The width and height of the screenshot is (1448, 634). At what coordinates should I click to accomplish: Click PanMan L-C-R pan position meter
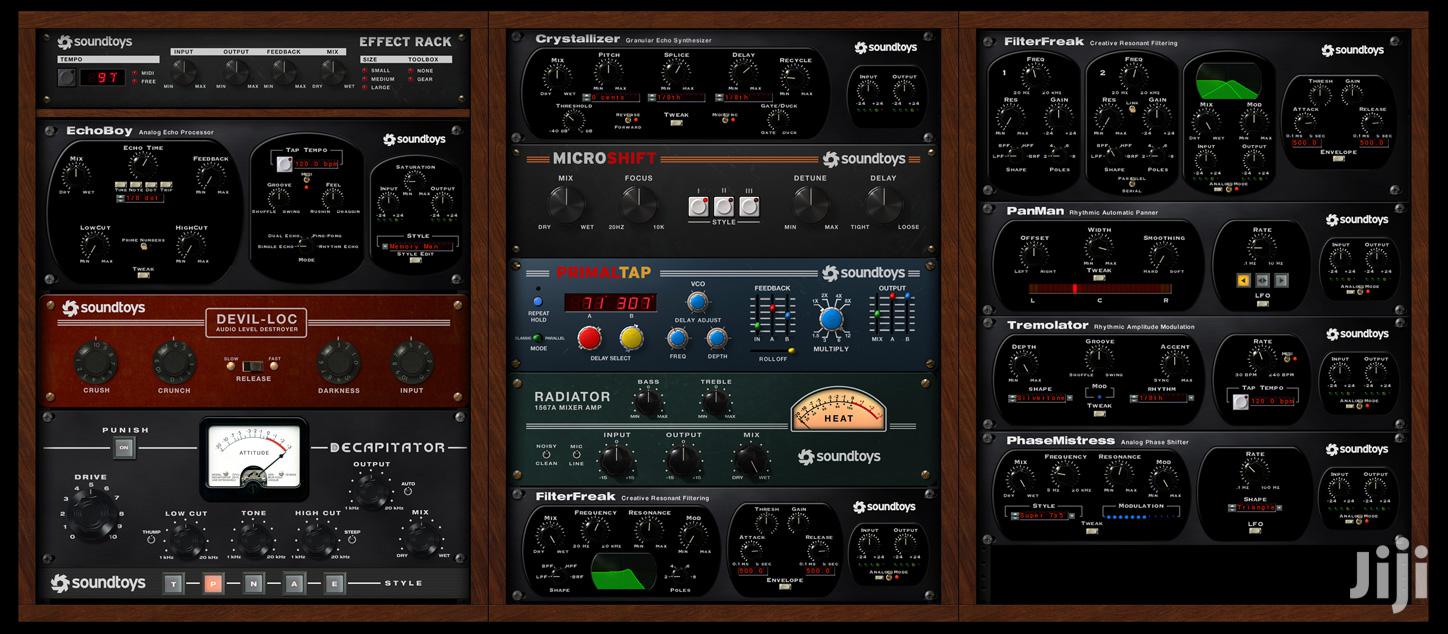point(1099,289)
